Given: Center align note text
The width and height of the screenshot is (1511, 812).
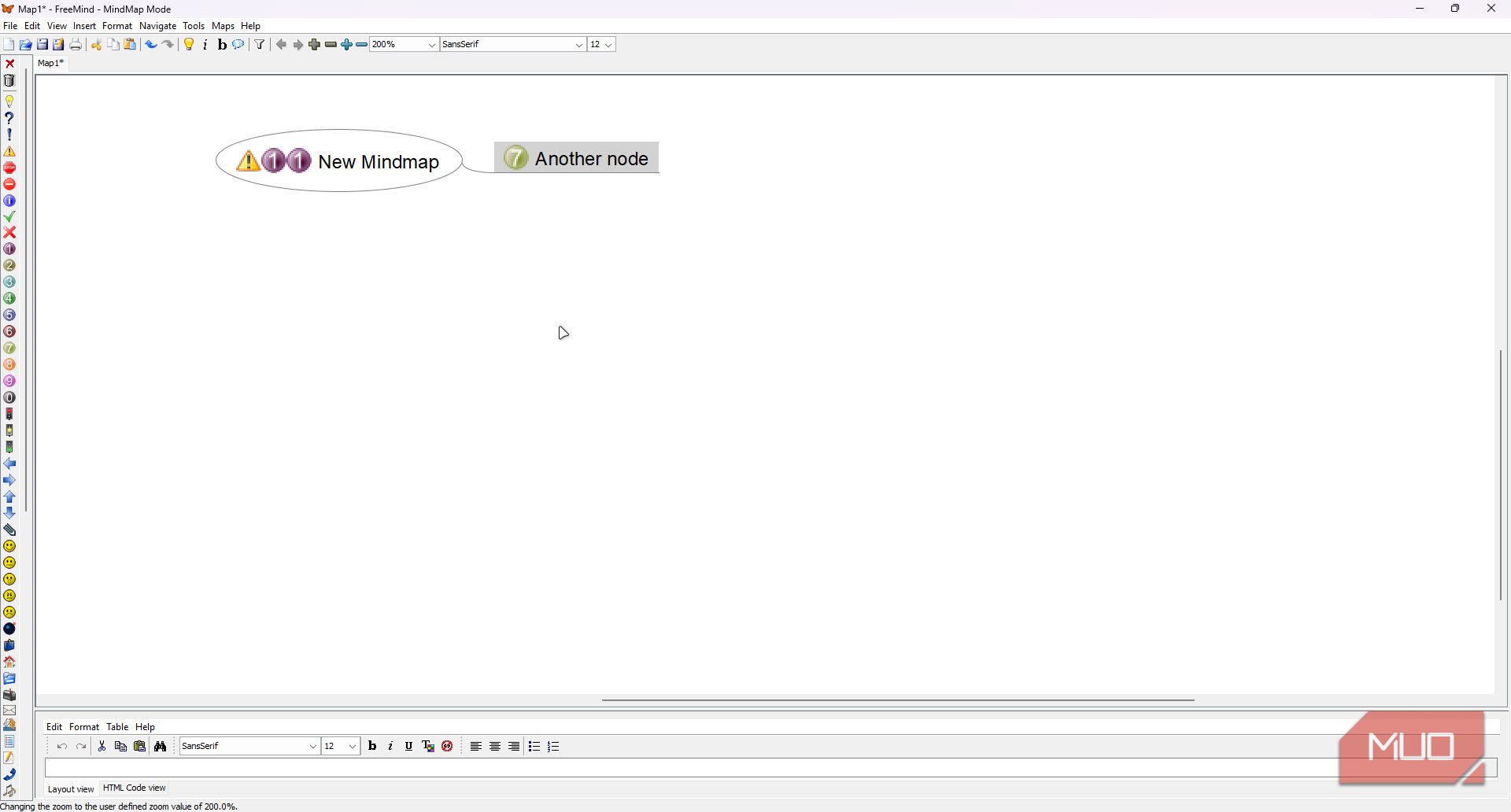Looking at the screenshot, I should pos(495,747).
